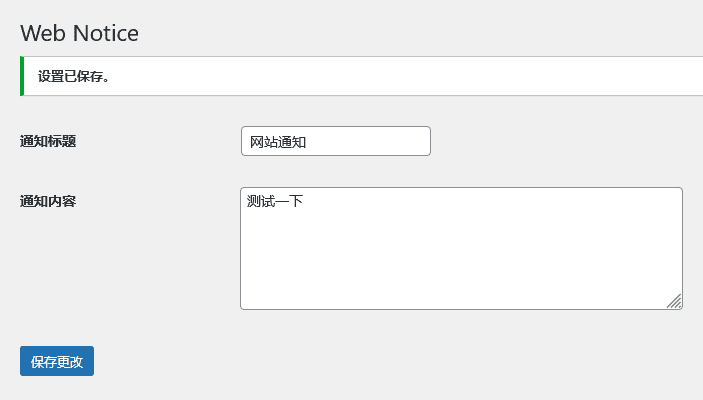The width and height of the screenshot is (703, 400).
Task: Click the 测试一下 text in content box
Action: (x=275, y=202)
